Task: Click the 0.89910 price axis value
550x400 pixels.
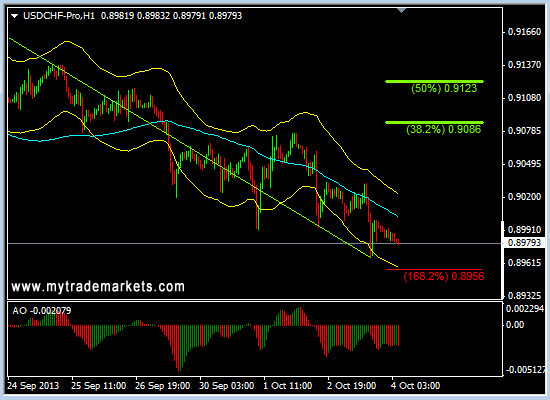Action: [525, 230]
